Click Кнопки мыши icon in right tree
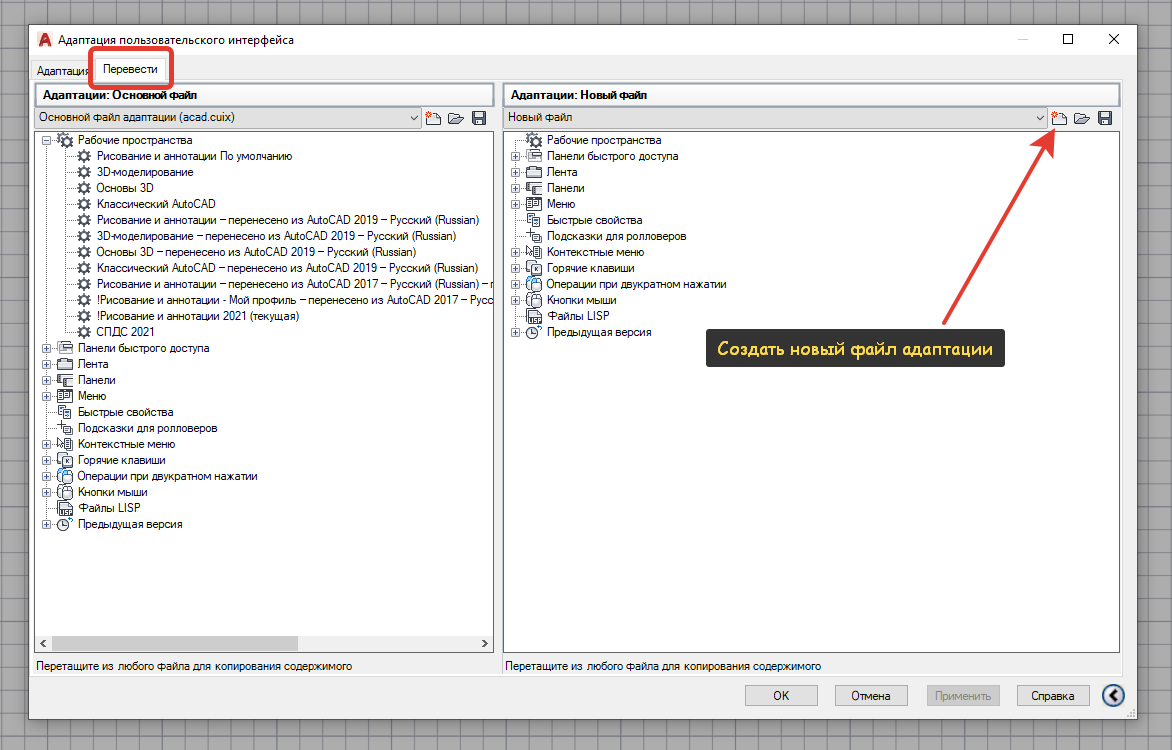This screenshot has height=750, width=1172. (534, 300)
